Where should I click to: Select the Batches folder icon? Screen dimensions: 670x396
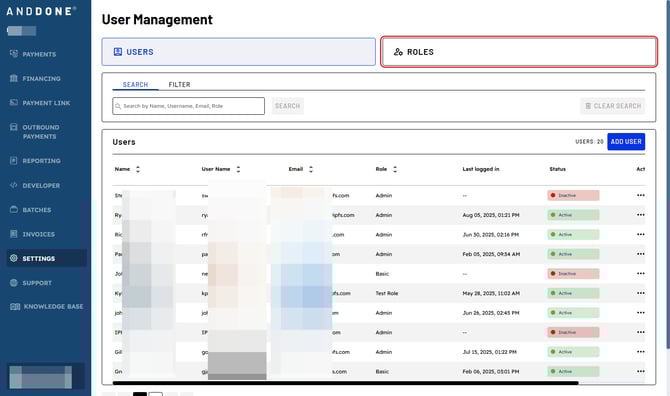click(14, 209)
